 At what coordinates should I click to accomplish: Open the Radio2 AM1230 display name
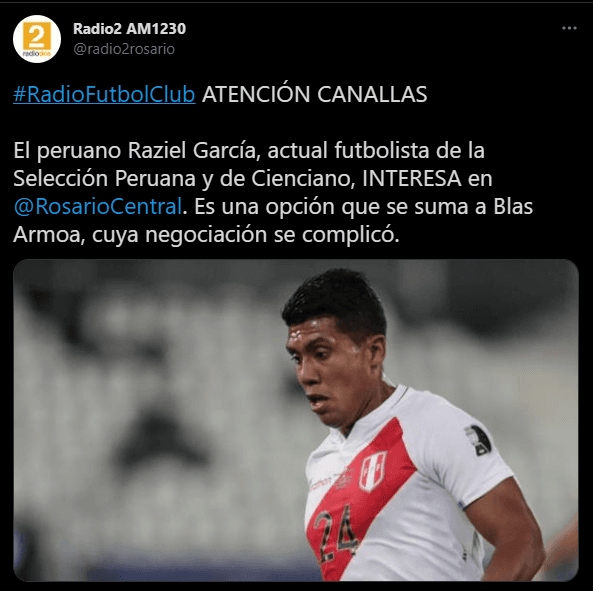pos(129,29)
